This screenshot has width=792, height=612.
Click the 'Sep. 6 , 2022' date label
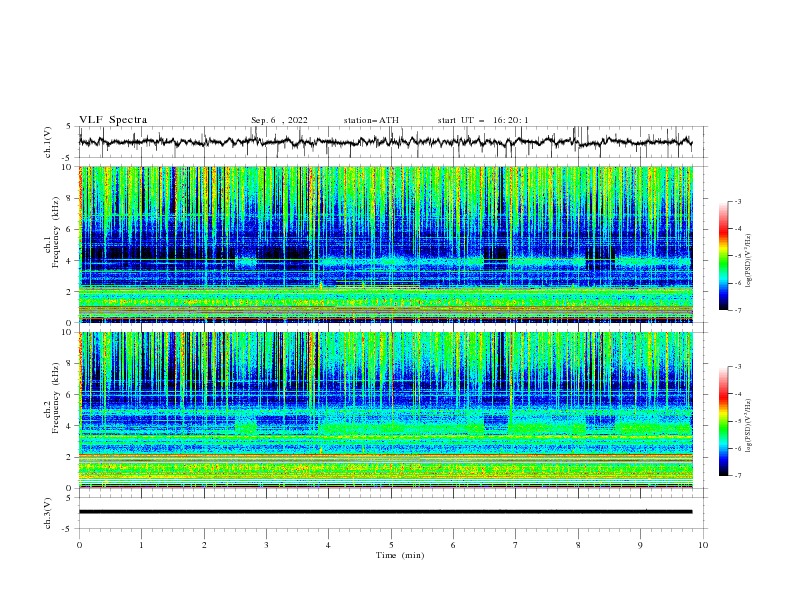pos(279,120)
